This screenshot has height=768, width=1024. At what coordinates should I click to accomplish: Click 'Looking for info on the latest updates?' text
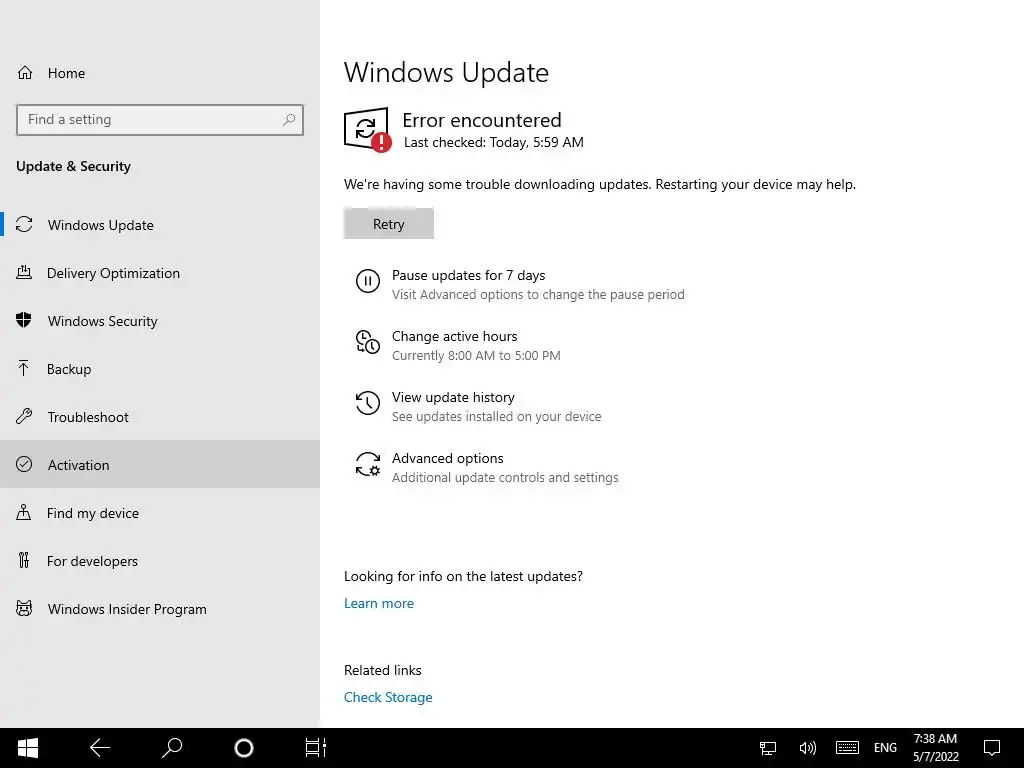pos(463,576)
